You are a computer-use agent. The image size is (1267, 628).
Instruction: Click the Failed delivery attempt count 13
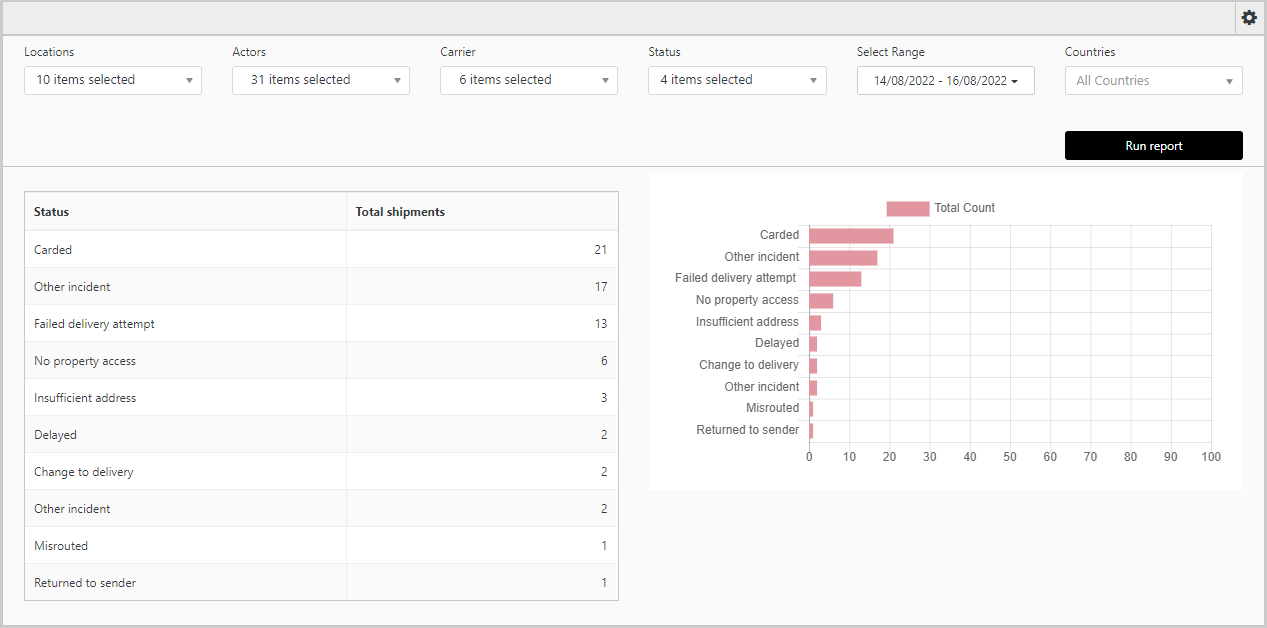pyautogui.click(x=600, y=324)
